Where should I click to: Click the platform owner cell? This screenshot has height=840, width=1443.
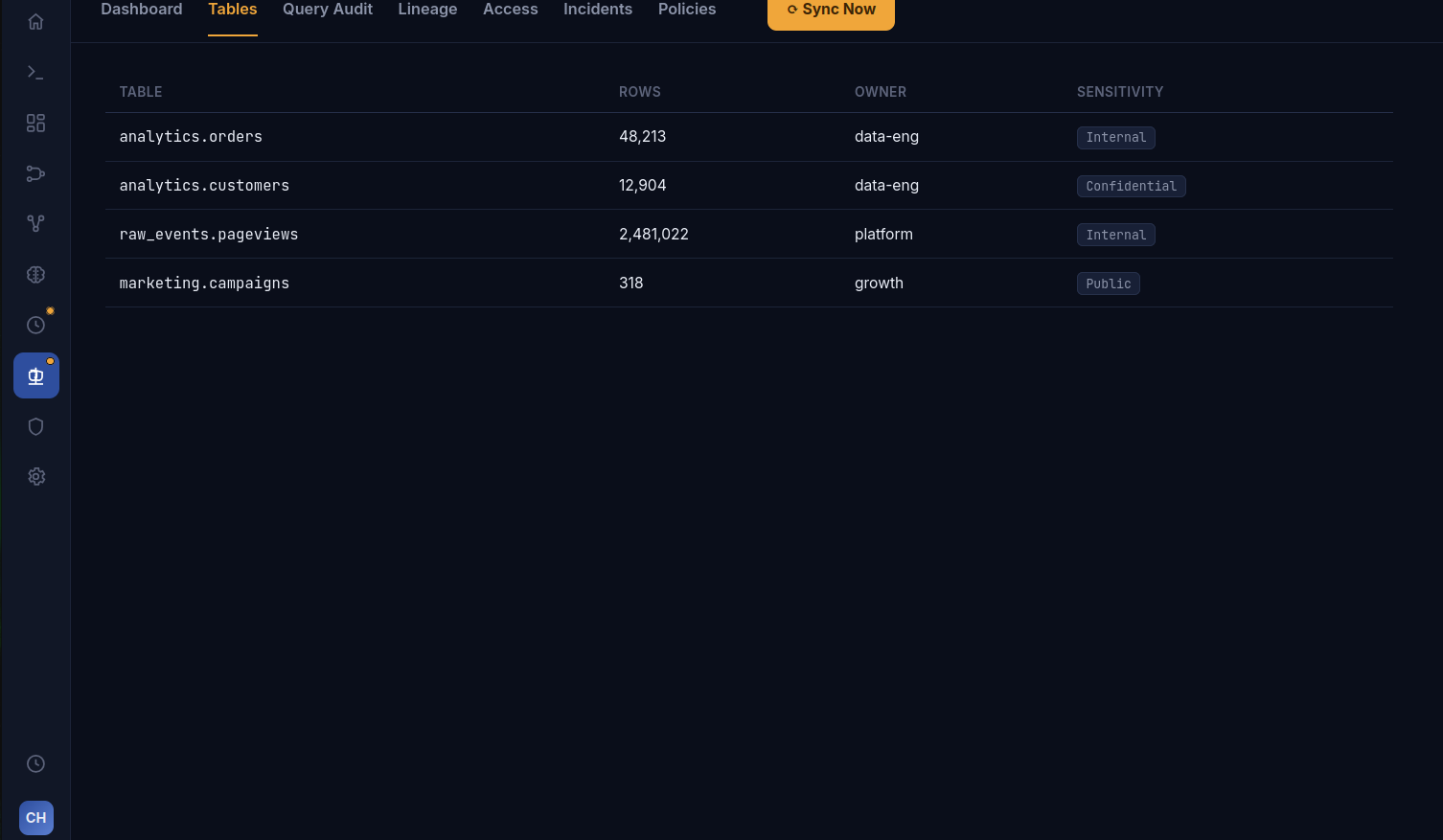883,235
